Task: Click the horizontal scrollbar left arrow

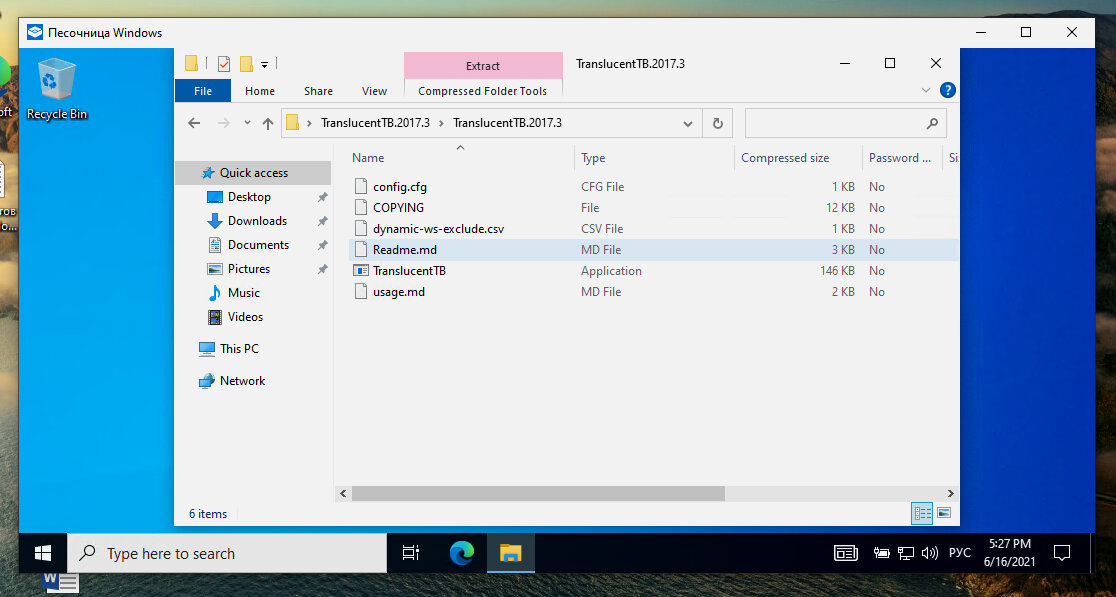Action: click(343, 493)
